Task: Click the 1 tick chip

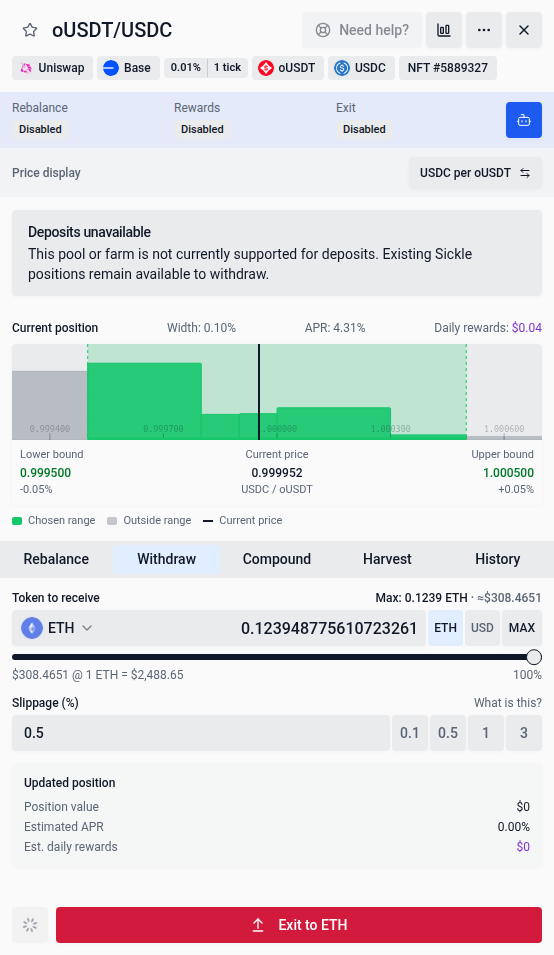Action: click(228, 68)
